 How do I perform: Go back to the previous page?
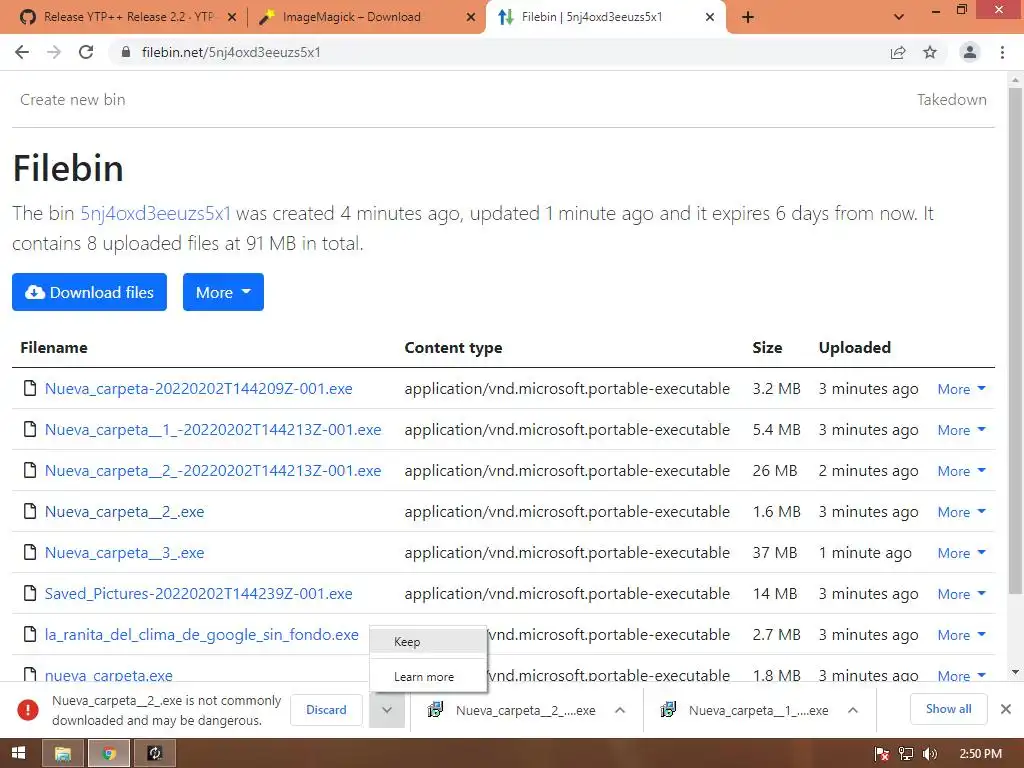click(22, 52)
